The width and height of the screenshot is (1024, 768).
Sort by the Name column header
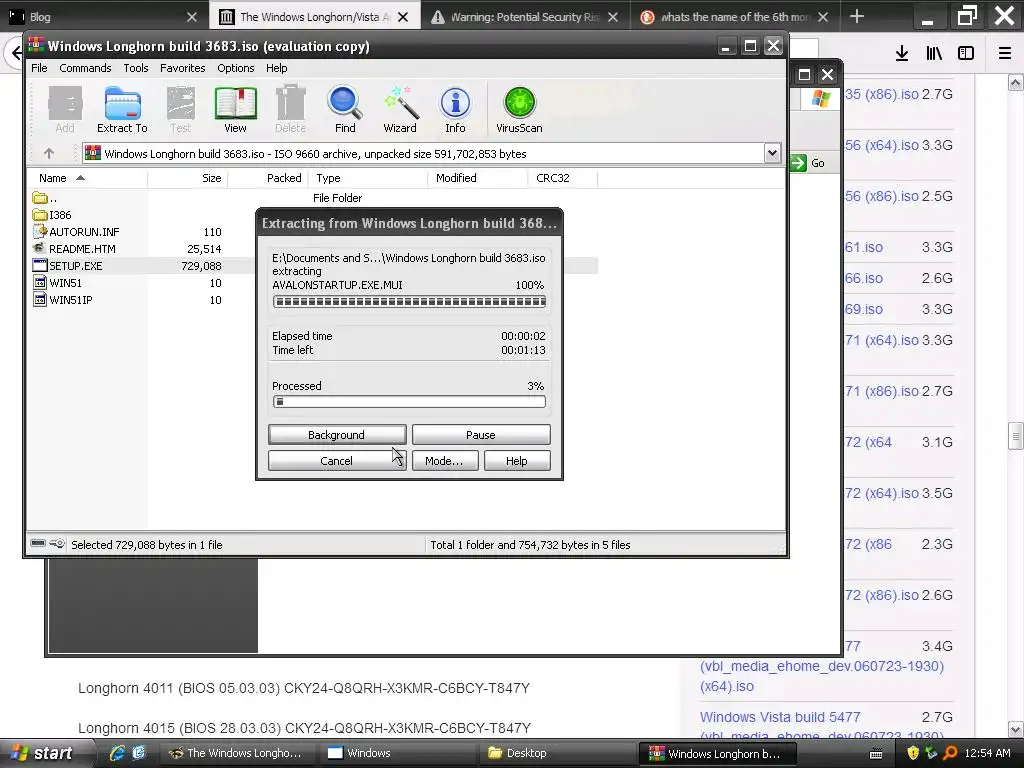[x=87, y=178]
